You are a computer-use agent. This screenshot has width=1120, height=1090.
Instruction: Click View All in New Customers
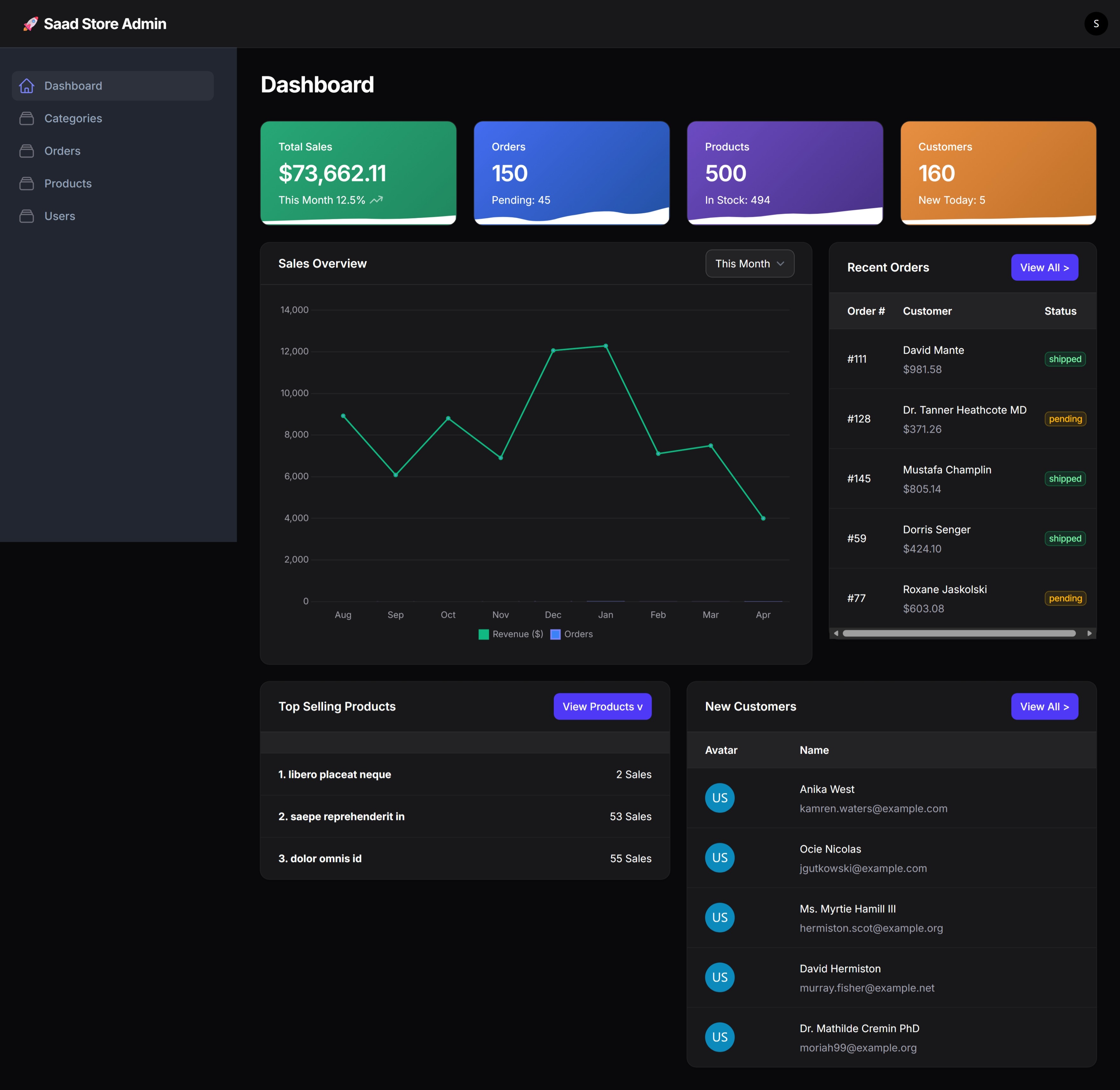(x=1044, y=706)
